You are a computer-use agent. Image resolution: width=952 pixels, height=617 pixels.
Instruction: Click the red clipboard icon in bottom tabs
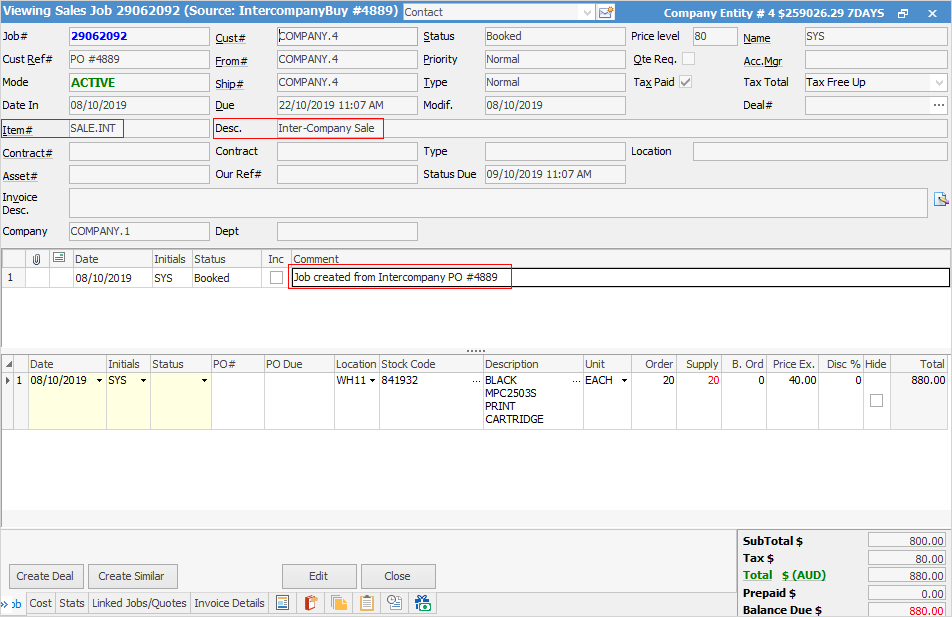pos(311,603)
